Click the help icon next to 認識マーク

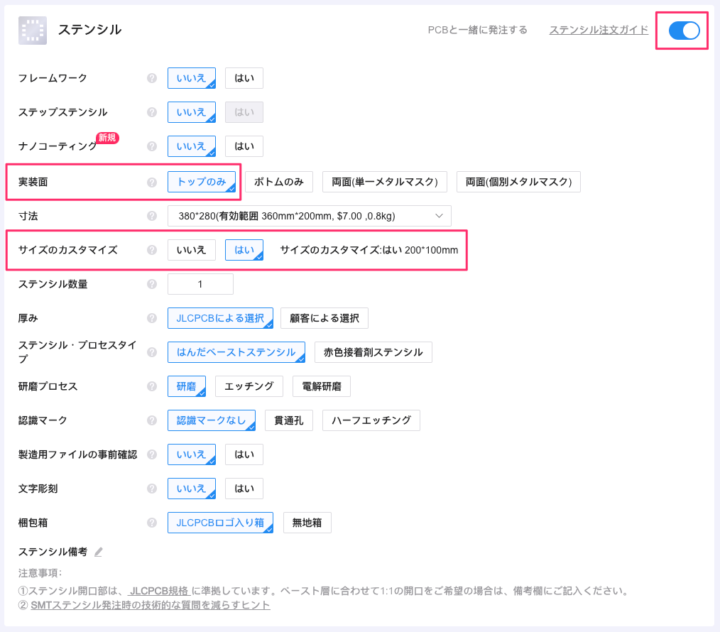point(152,420)
